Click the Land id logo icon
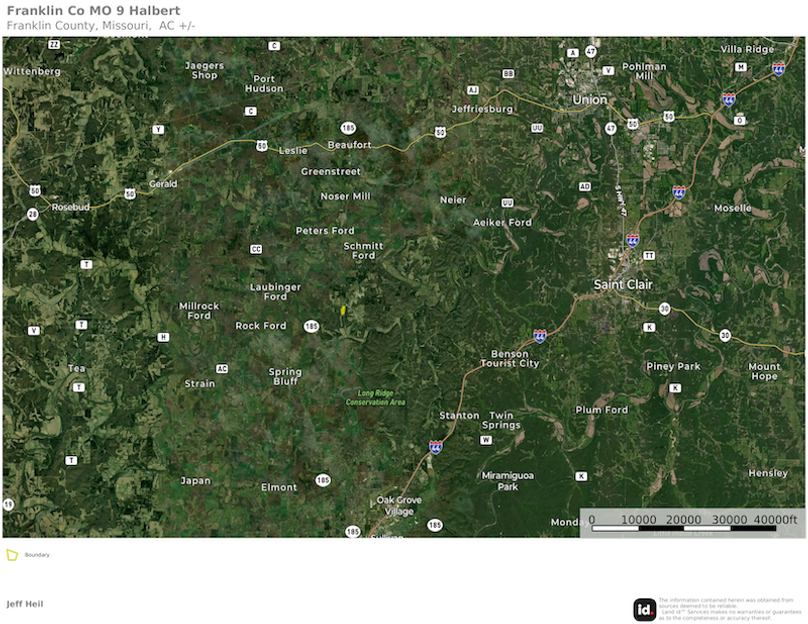Image resolution: width=808 pixels, height=624 pixels. [x=645, y=610]
